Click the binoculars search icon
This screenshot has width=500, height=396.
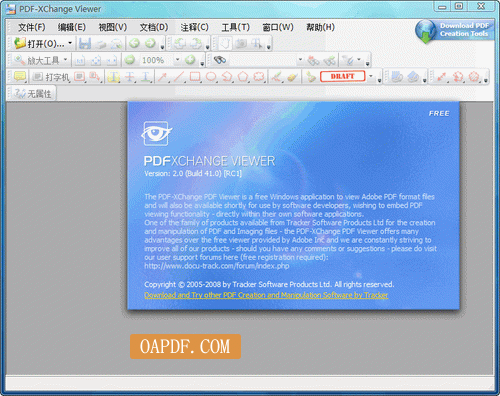pyautogui.click(x=220, y=60)
